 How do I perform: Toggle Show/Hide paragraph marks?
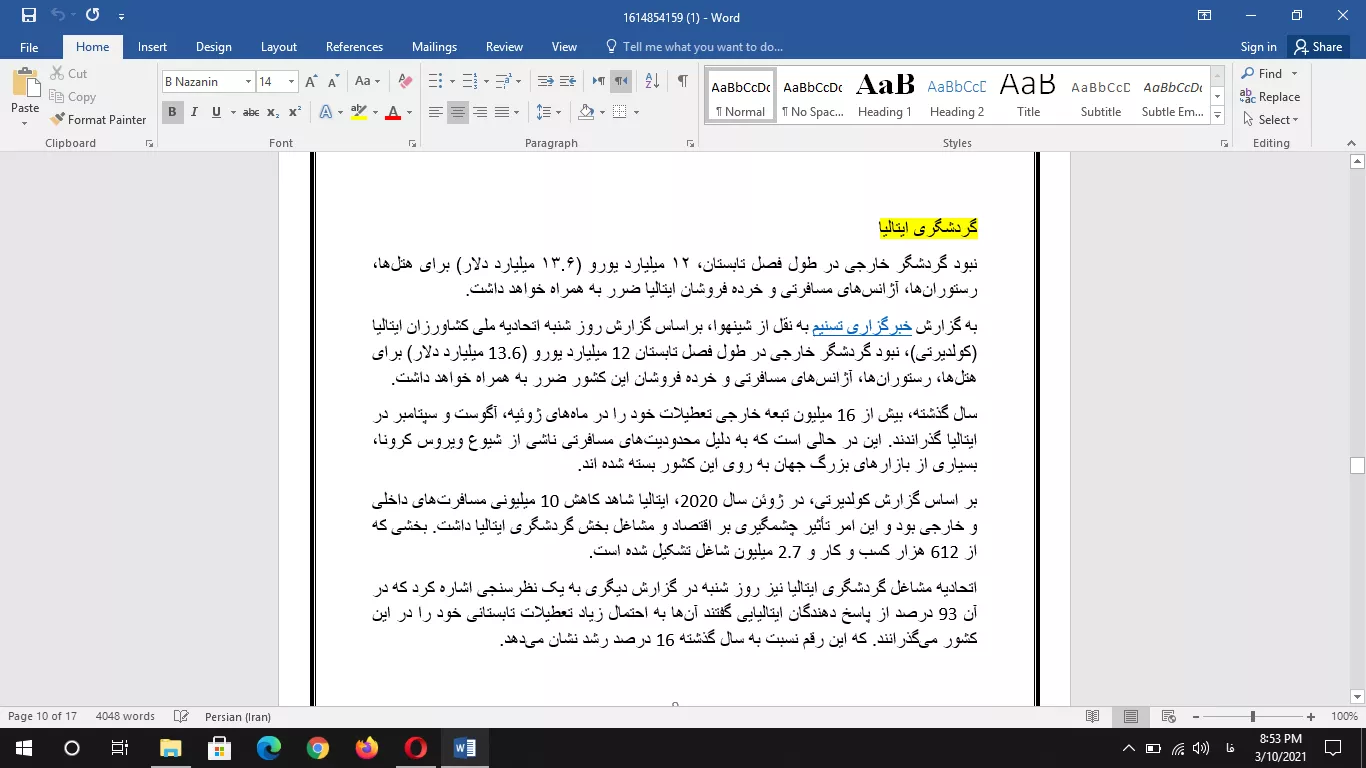(682, 82)
